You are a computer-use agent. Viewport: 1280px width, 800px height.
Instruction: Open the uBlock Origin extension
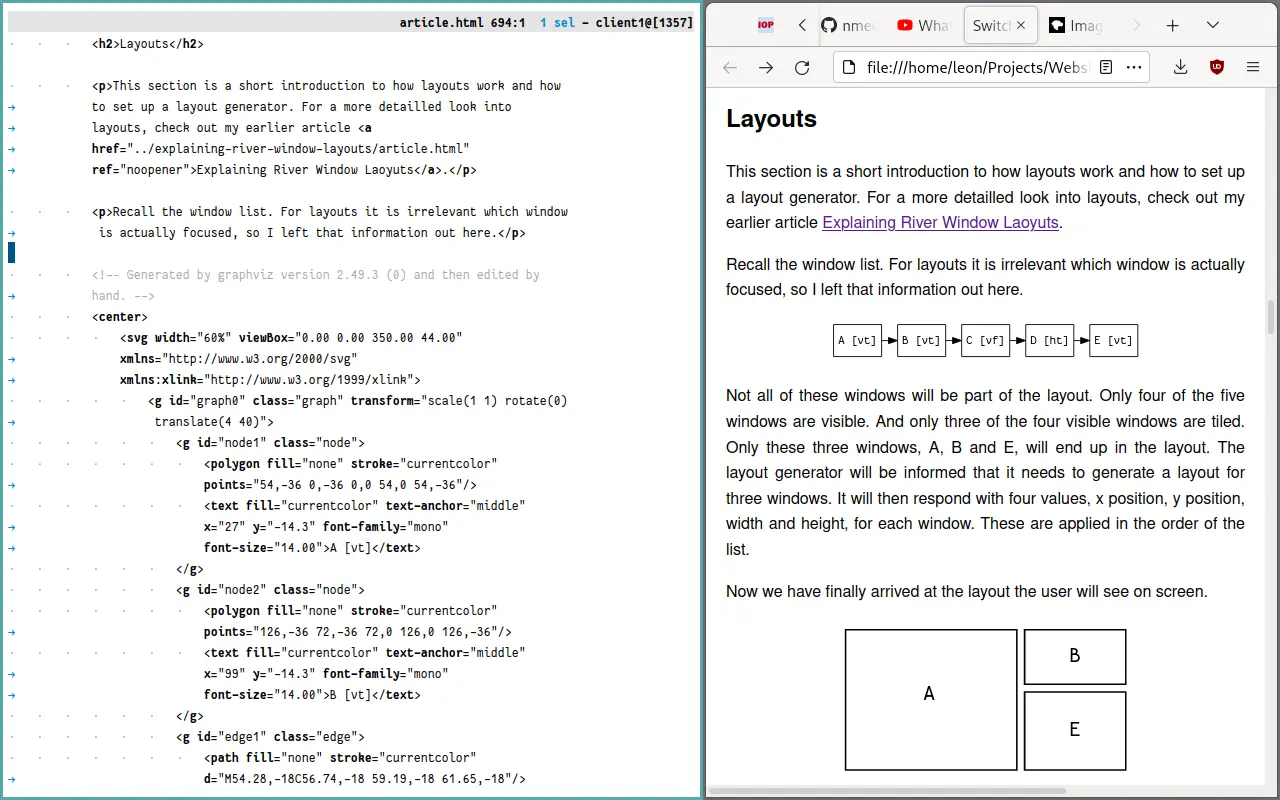tap(1217, 67)
